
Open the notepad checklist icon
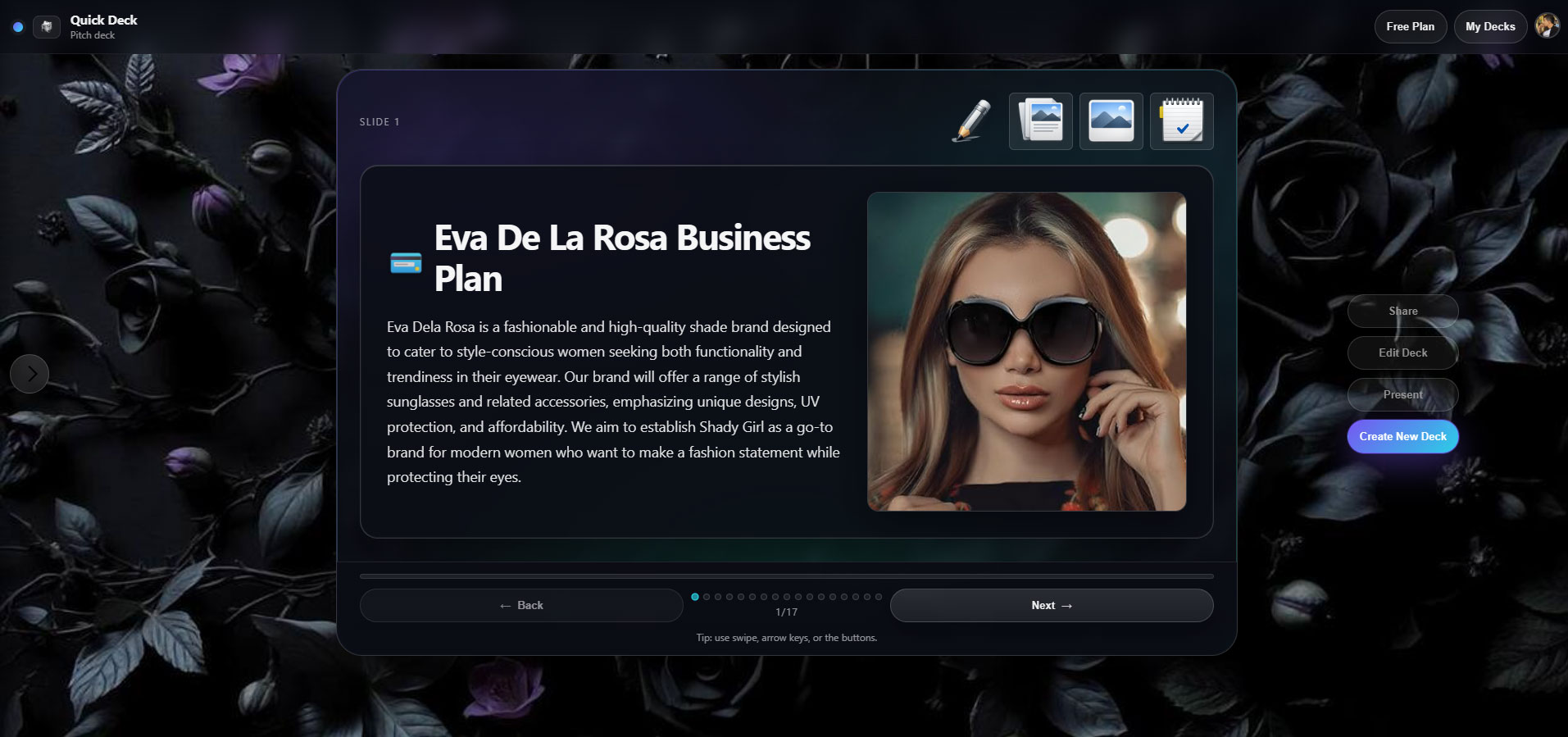(1181, 121)
